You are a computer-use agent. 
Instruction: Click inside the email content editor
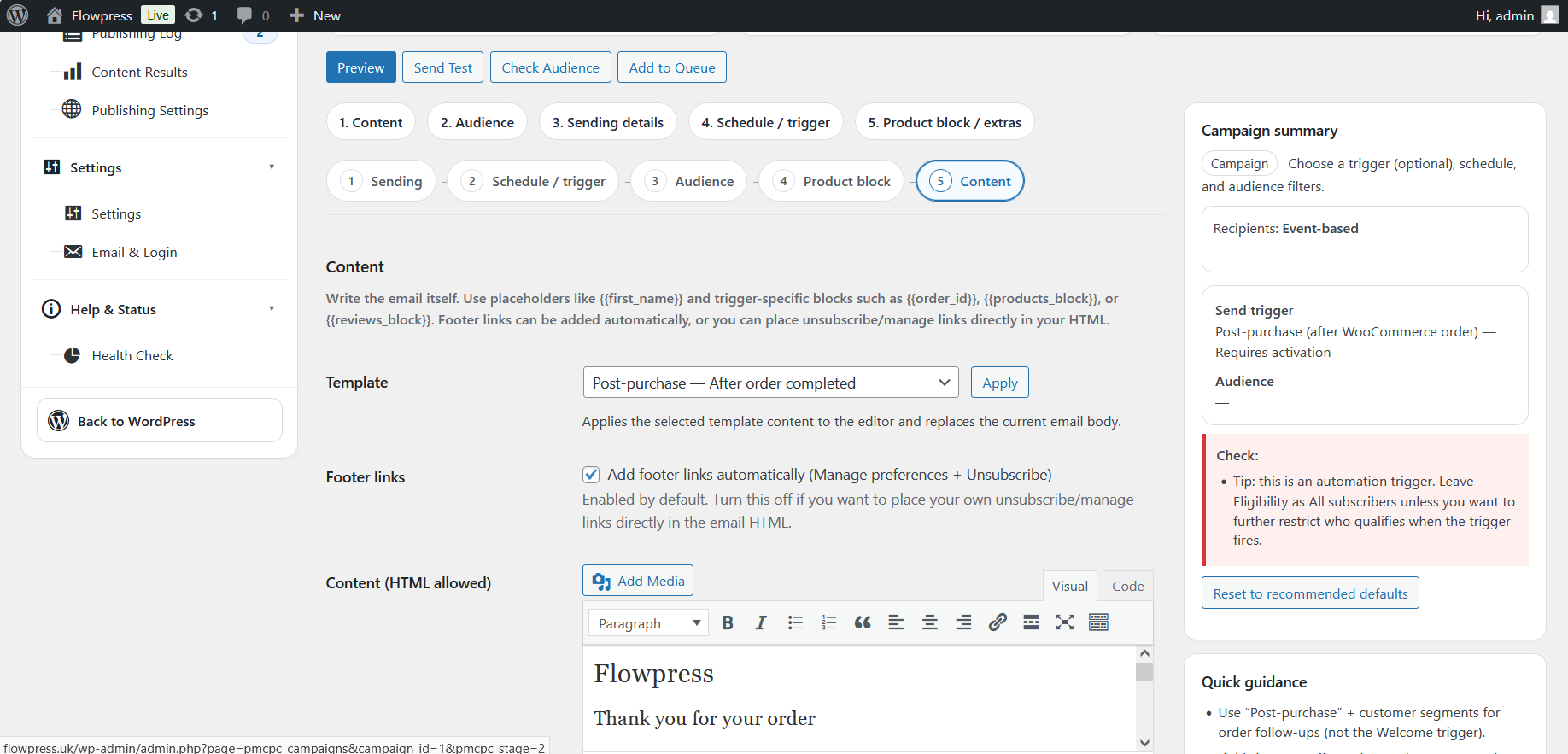pyautogui.click(x=859, y=698)
